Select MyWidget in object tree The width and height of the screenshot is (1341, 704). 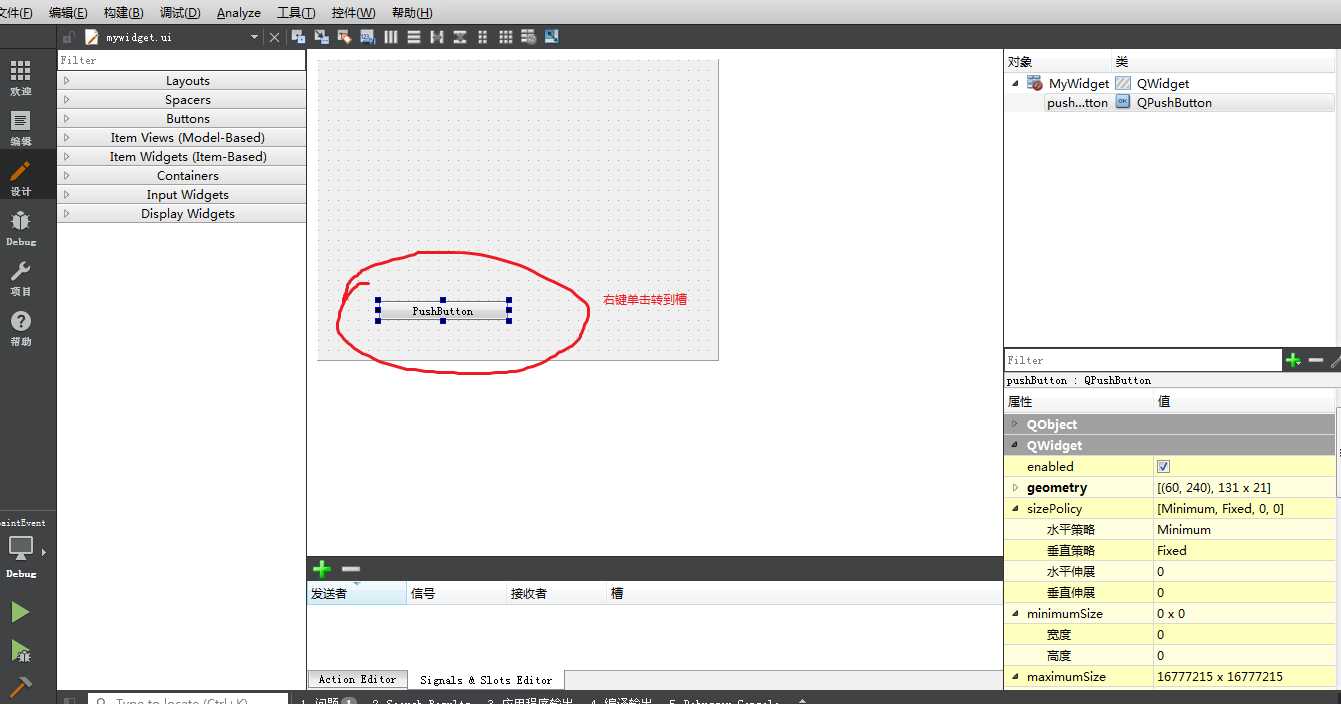(x=1078, y=84)
